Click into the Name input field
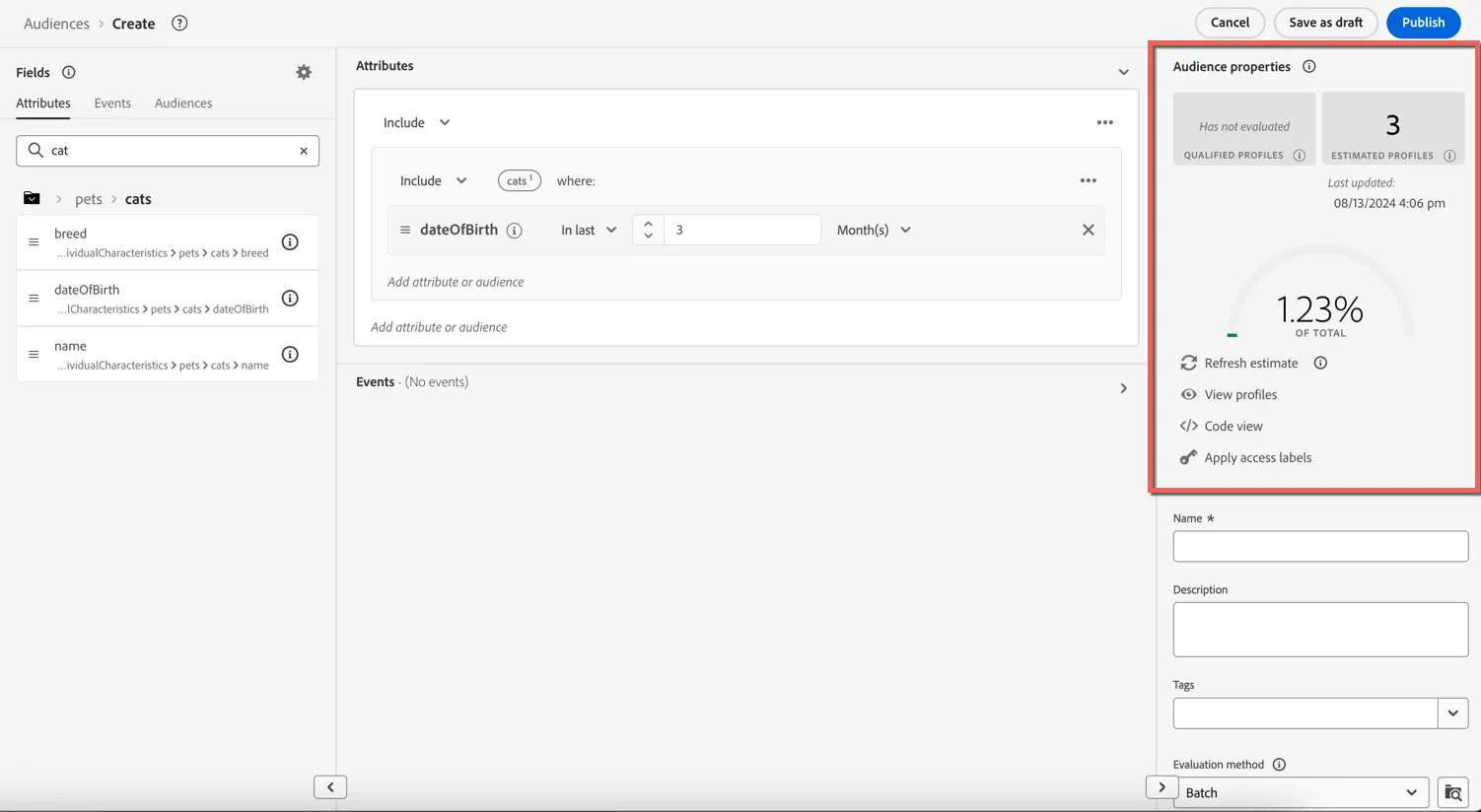The height and width of the screenshot is (812, 1481). pyautogui.click(x=1320, y=547)
